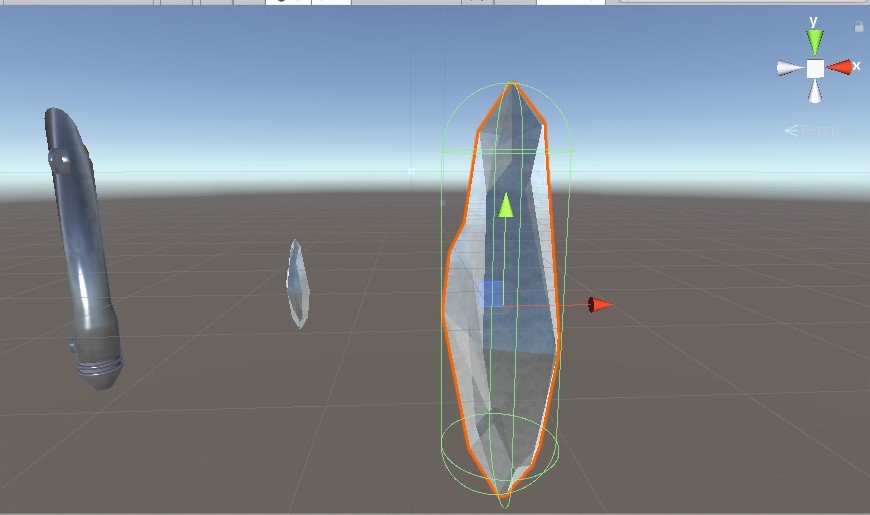The height and width of the screenshot is (515, 870).
Task: Grab the green Y move arrow on selected crystal
Action: 505,205
